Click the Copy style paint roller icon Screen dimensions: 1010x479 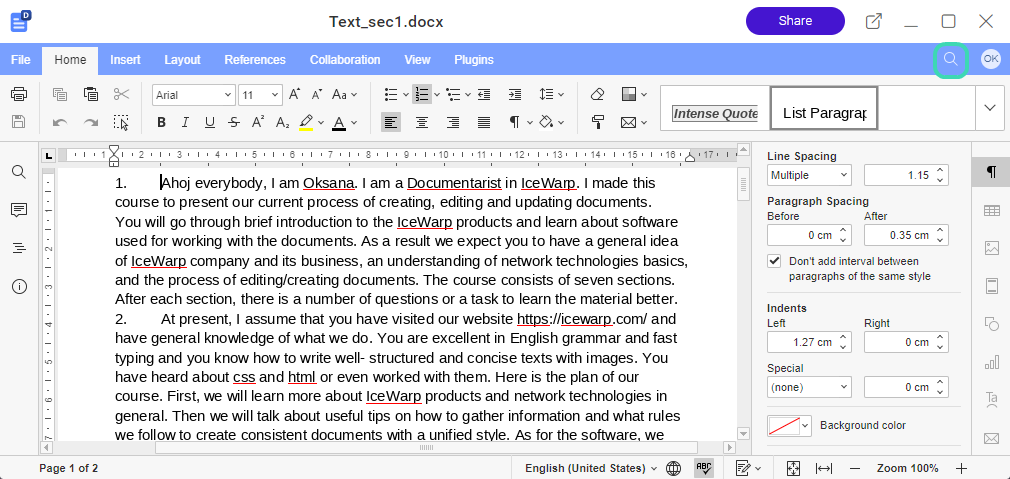597,122
